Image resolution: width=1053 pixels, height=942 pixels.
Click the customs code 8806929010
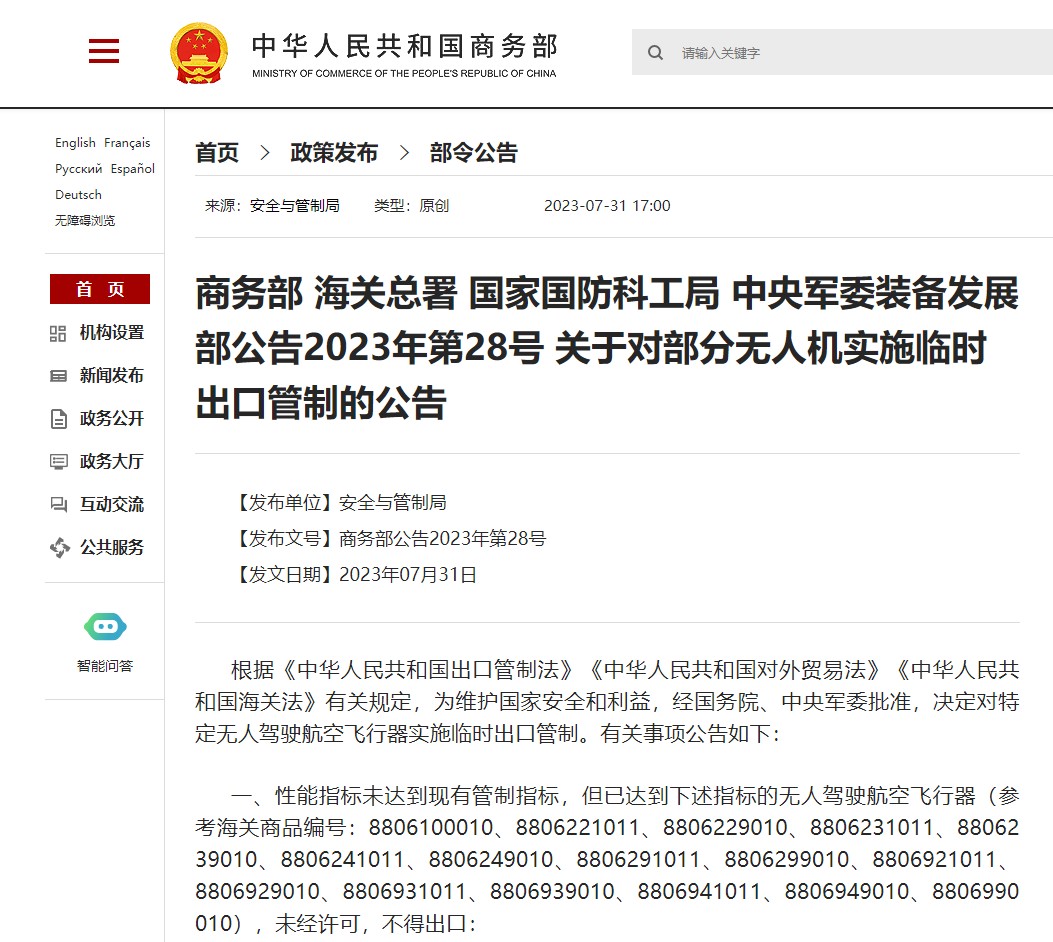[258, 892]
